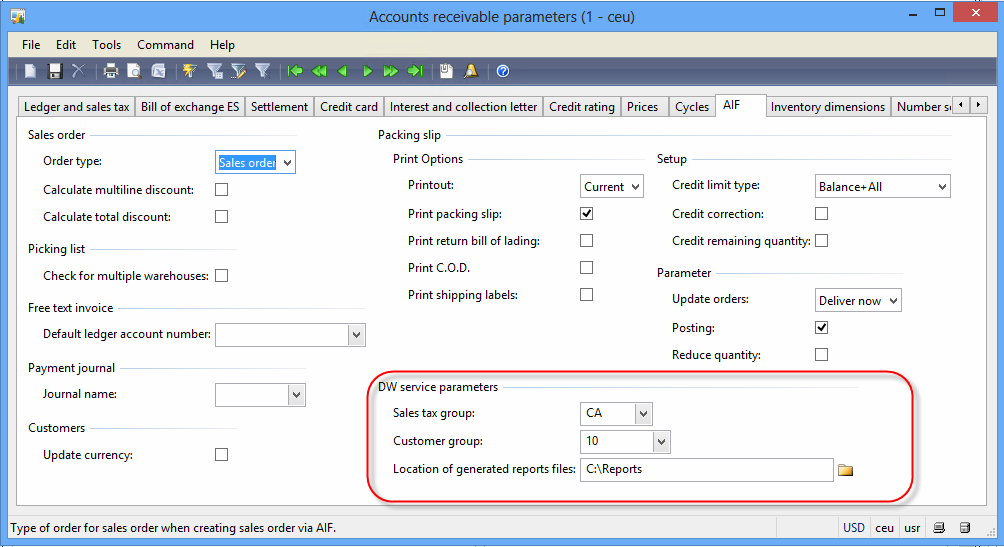Expand the Credit limit type dropdown
1004x547 pixels.
pyautogui.click(x=941, y=186)
